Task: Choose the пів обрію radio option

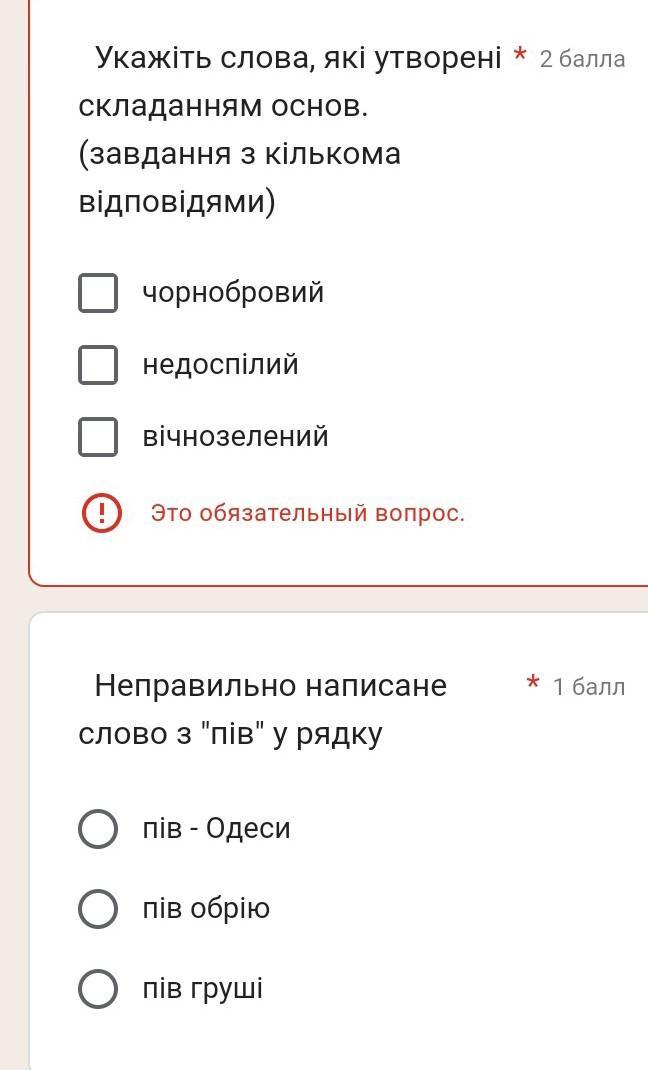Action: (98, 909)
